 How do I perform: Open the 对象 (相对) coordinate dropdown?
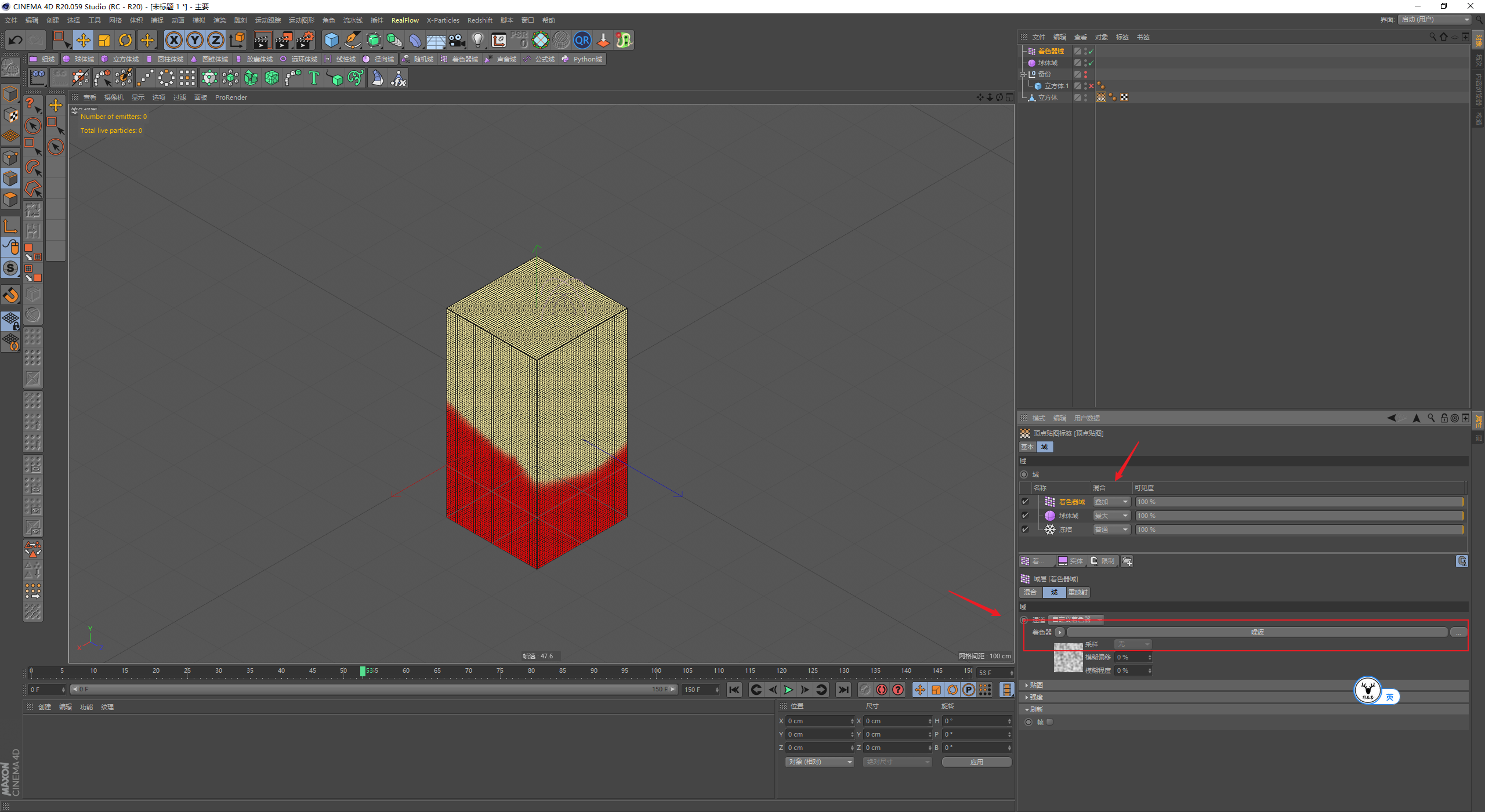819,762
